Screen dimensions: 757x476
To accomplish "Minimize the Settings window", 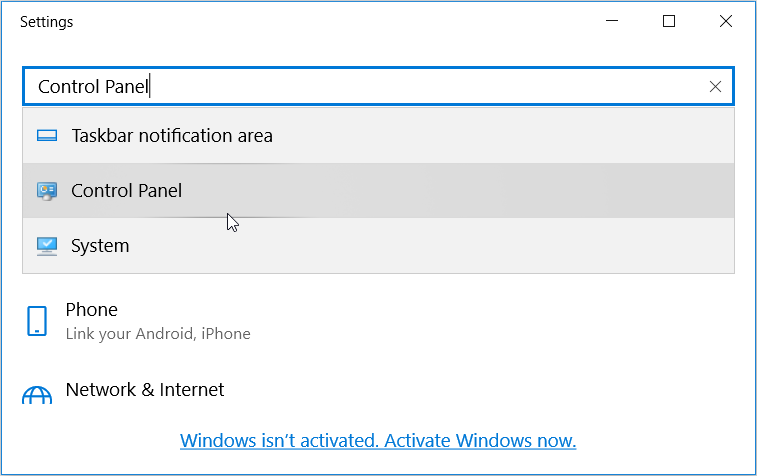I will tap(614, 22).
